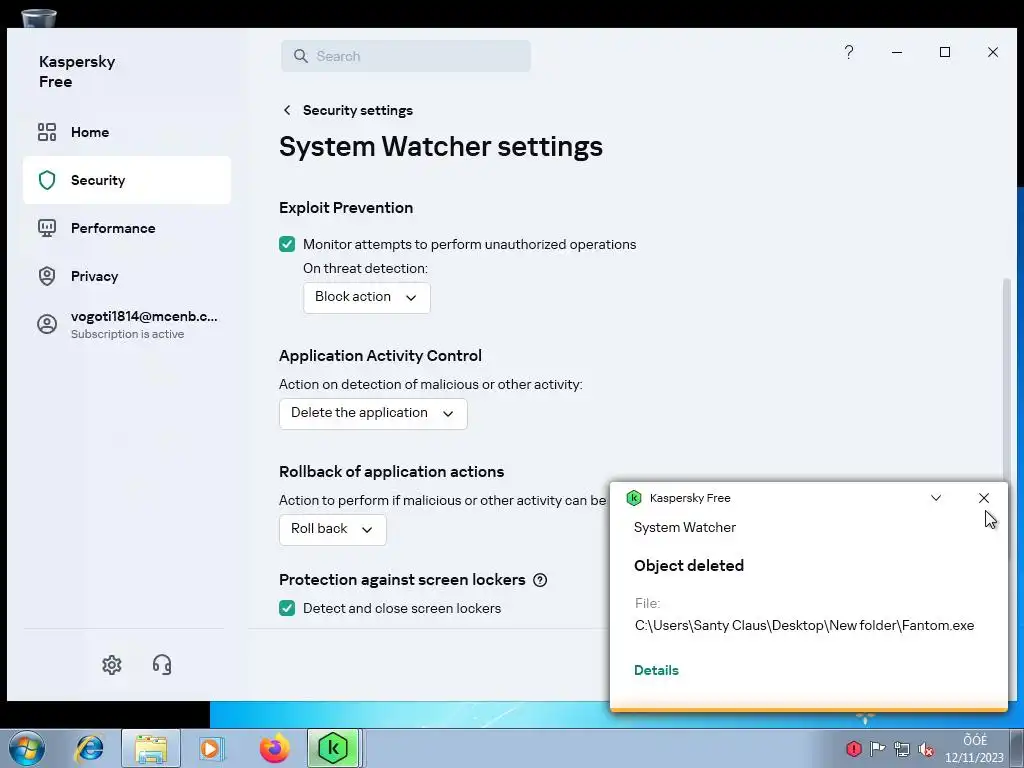Open Action Center flag tray icon

pyautogui.click(x=878, y=748)
